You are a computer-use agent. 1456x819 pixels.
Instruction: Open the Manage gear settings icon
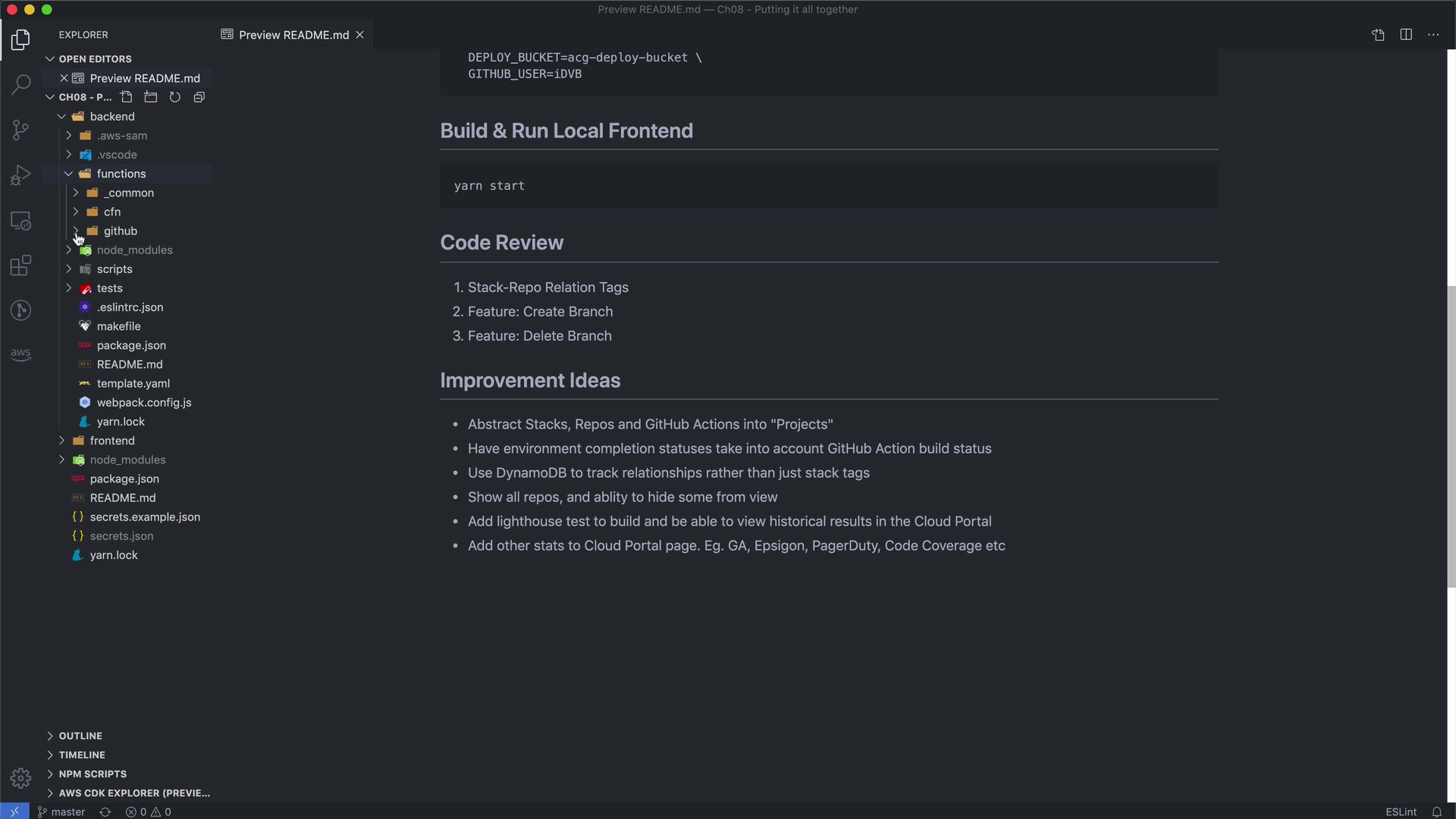click(20, 778)
